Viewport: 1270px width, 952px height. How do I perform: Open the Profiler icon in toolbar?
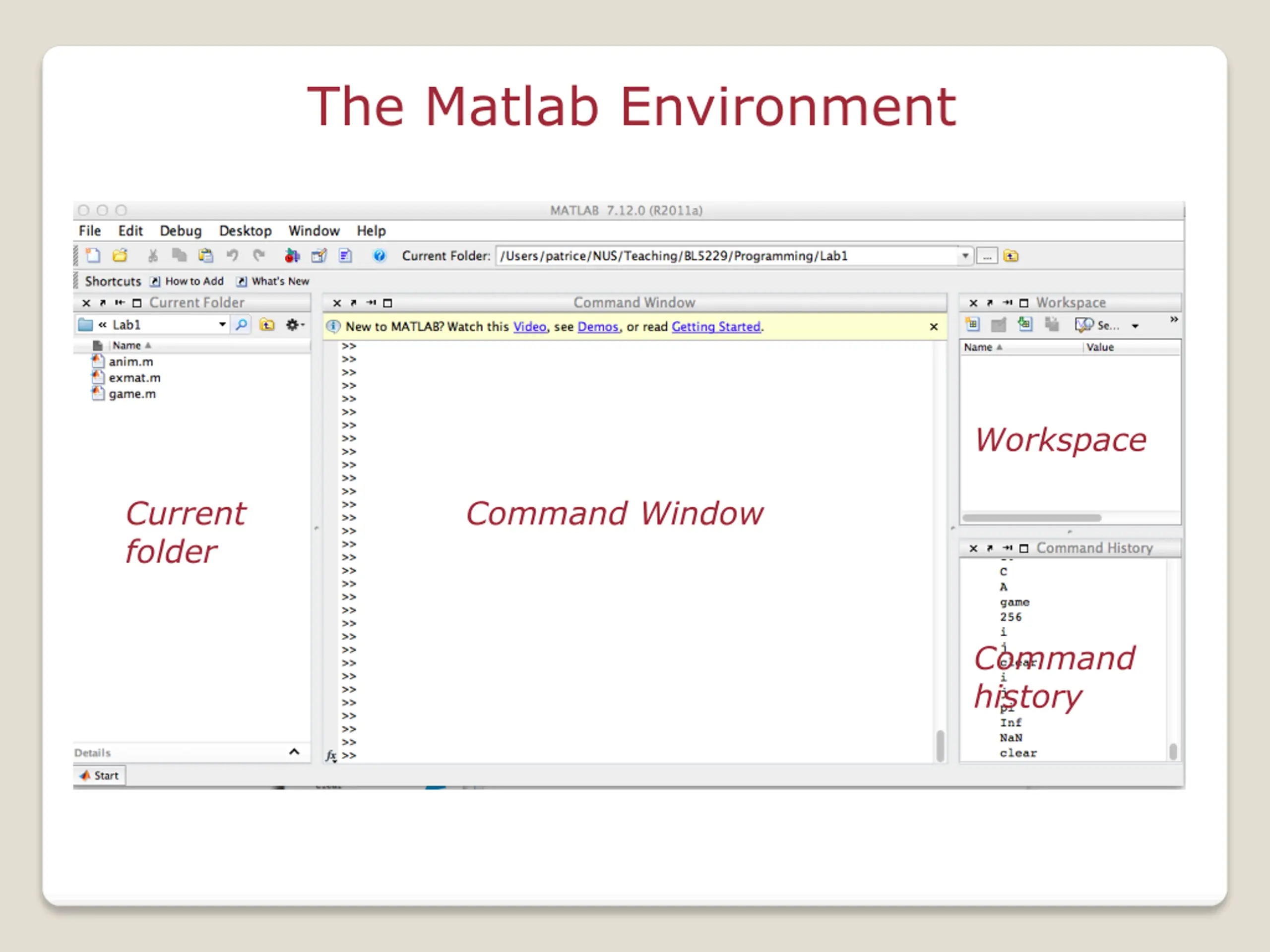[345, 256]
